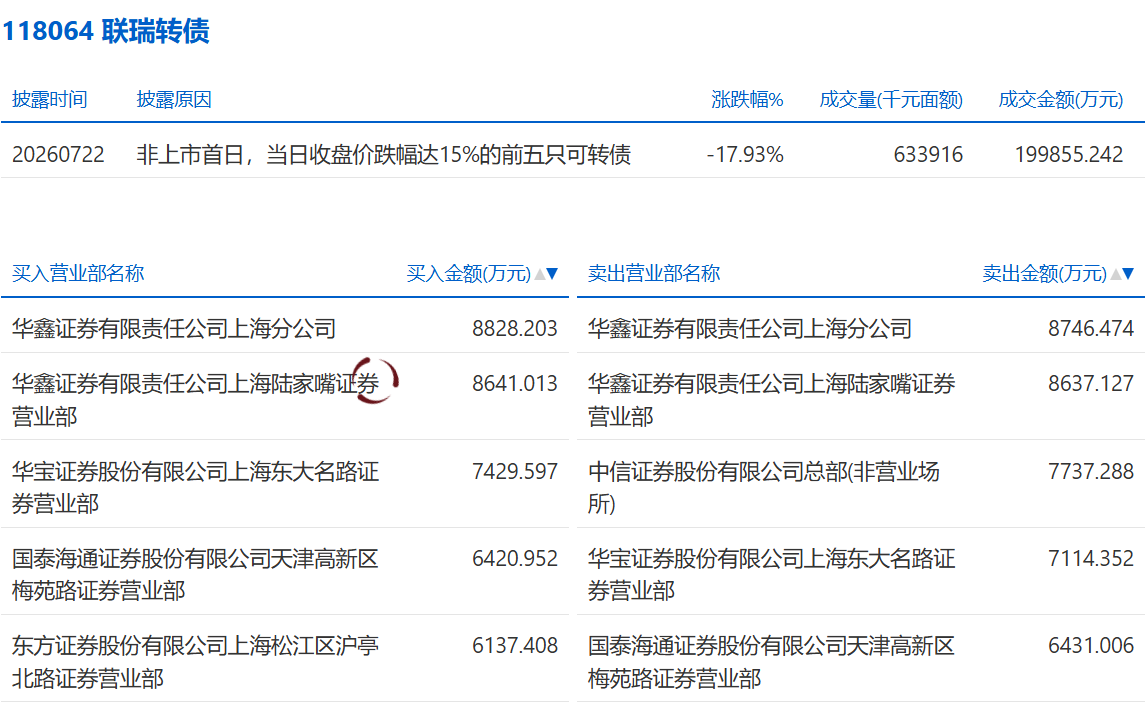Sort sell amount ascending arrow

1115,274
